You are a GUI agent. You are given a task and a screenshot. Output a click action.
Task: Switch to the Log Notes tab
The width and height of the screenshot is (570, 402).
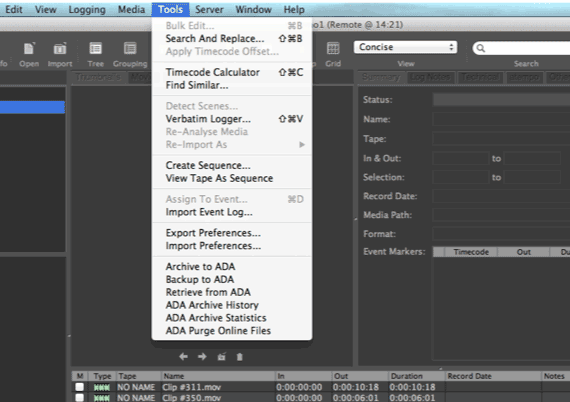(x=430, y=77)
